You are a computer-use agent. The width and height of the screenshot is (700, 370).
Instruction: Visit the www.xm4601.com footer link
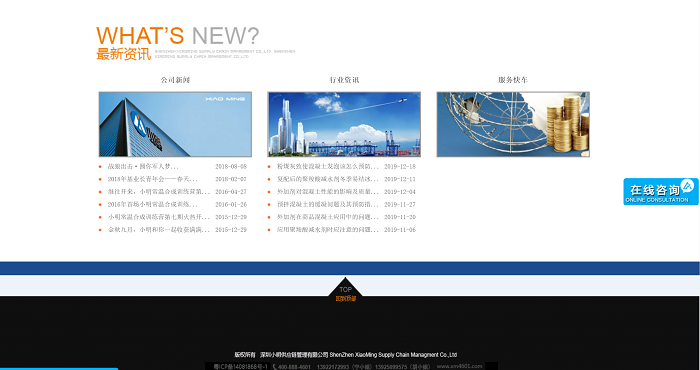[x=459, y=366]
